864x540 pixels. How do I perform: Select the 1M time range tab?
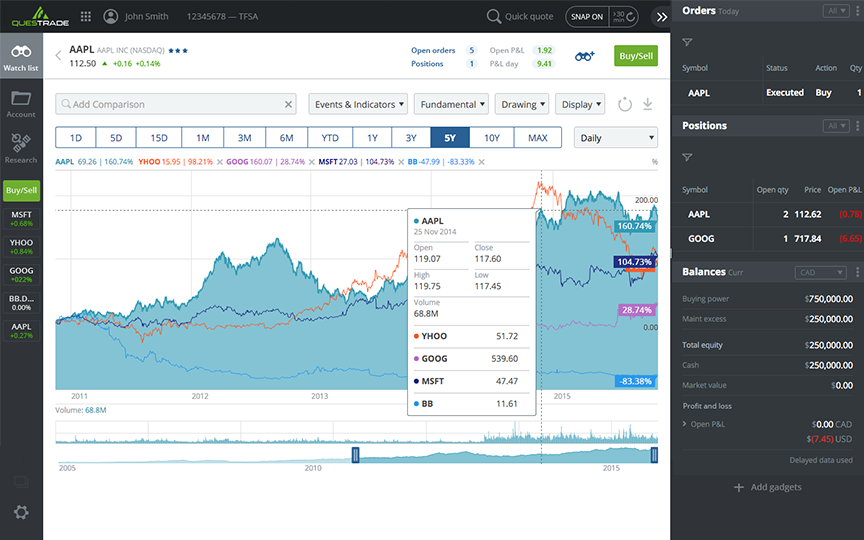(203, 138)
